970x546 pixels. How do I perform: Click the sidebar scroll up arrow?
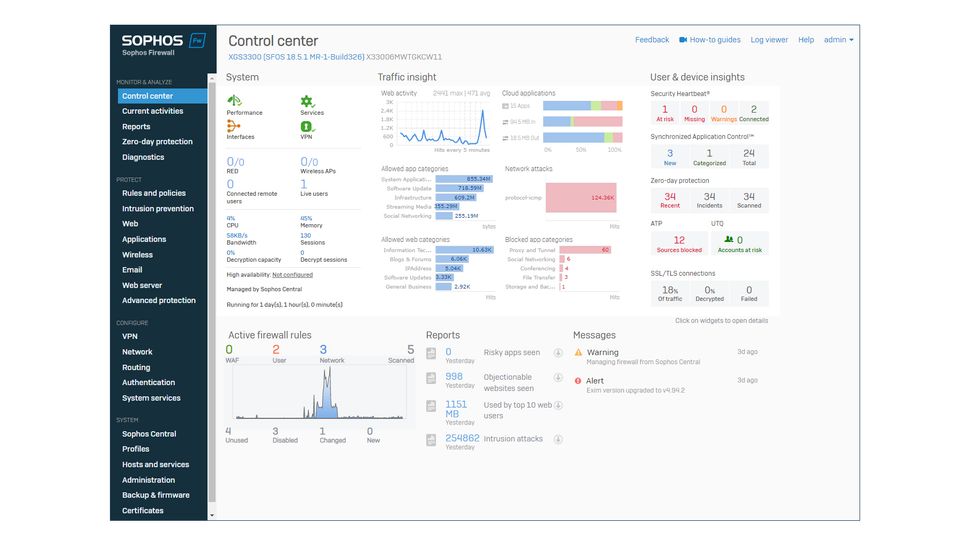click(x=212, y=79)
